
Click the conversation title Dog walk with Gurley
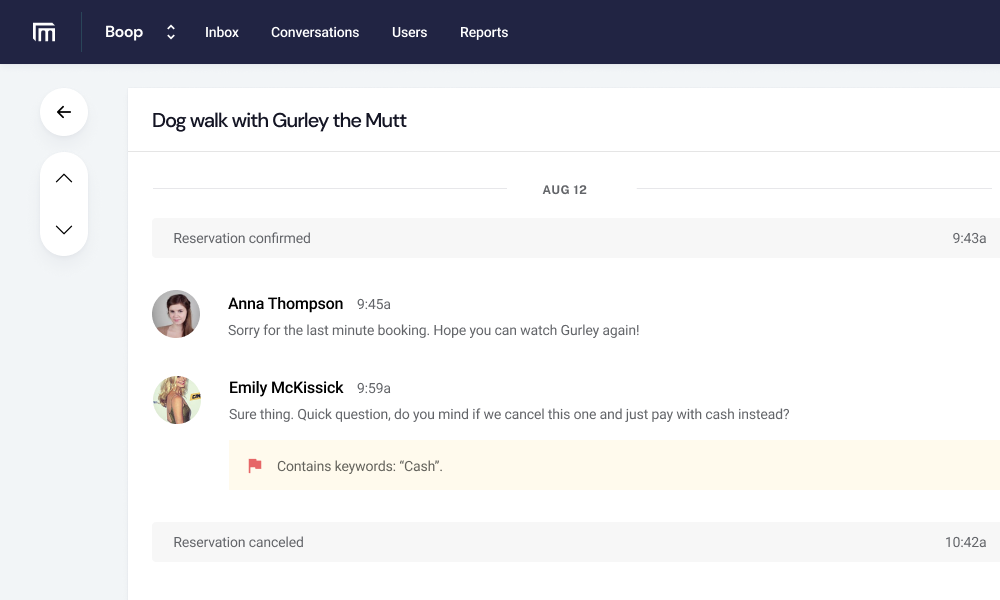click(278, 120)
